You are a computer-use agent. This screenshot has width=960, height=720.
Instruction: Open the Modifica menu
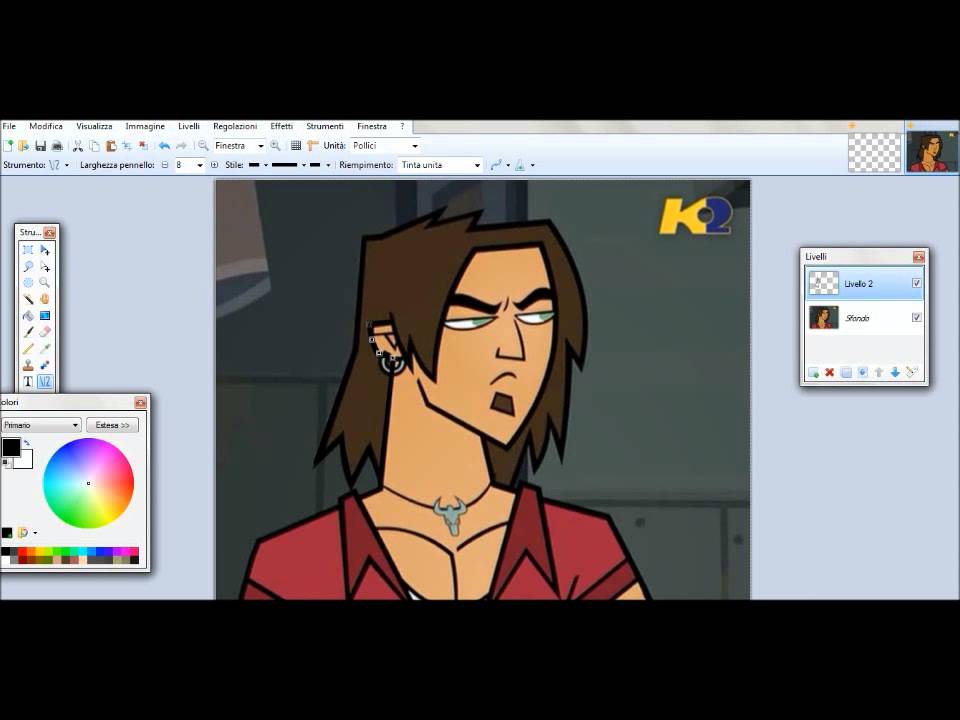(x=46, y=126)
